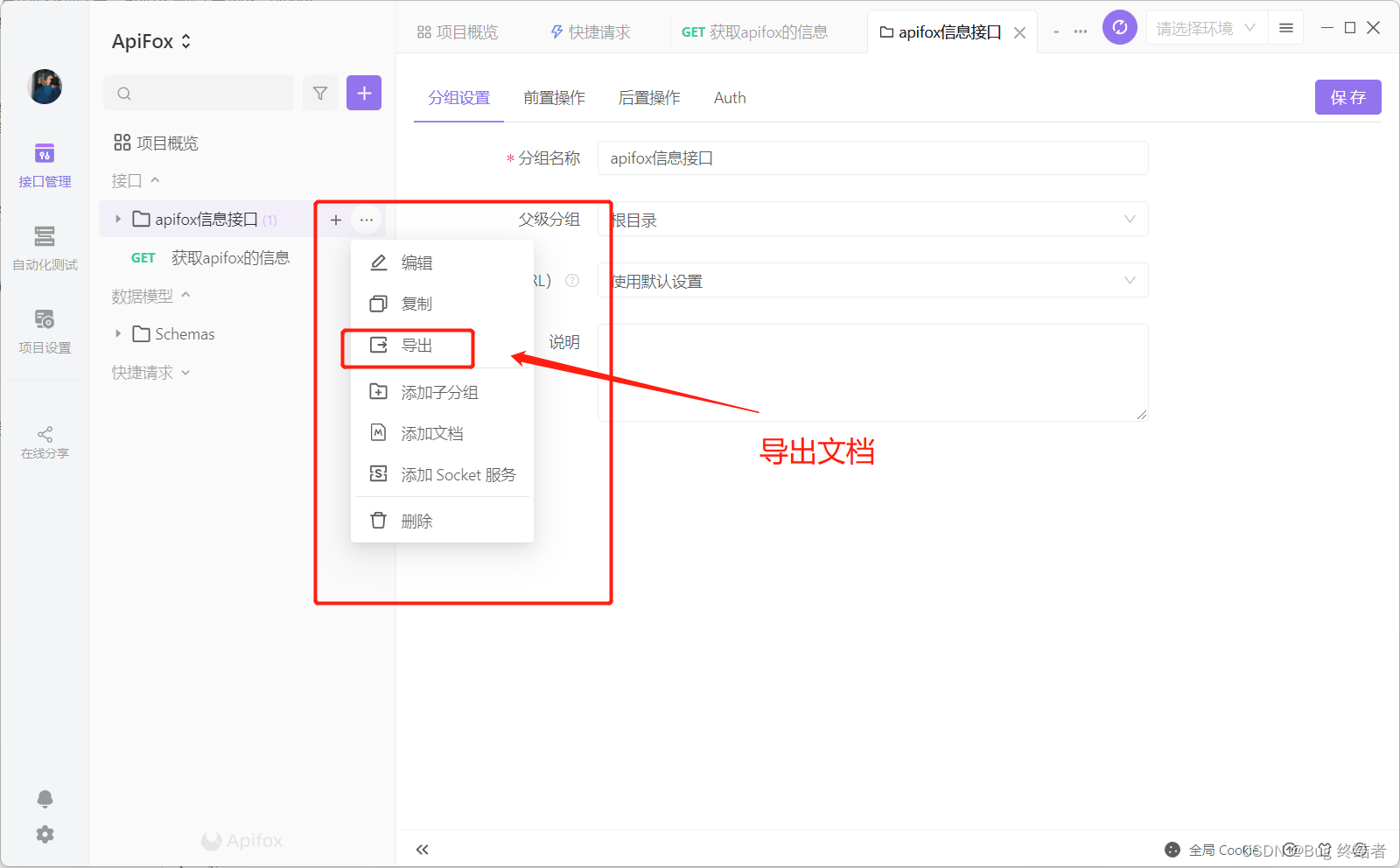Open GET 获取apifox的信息 endpoint
Screen dimensions: 1400x868
(211, 257)
